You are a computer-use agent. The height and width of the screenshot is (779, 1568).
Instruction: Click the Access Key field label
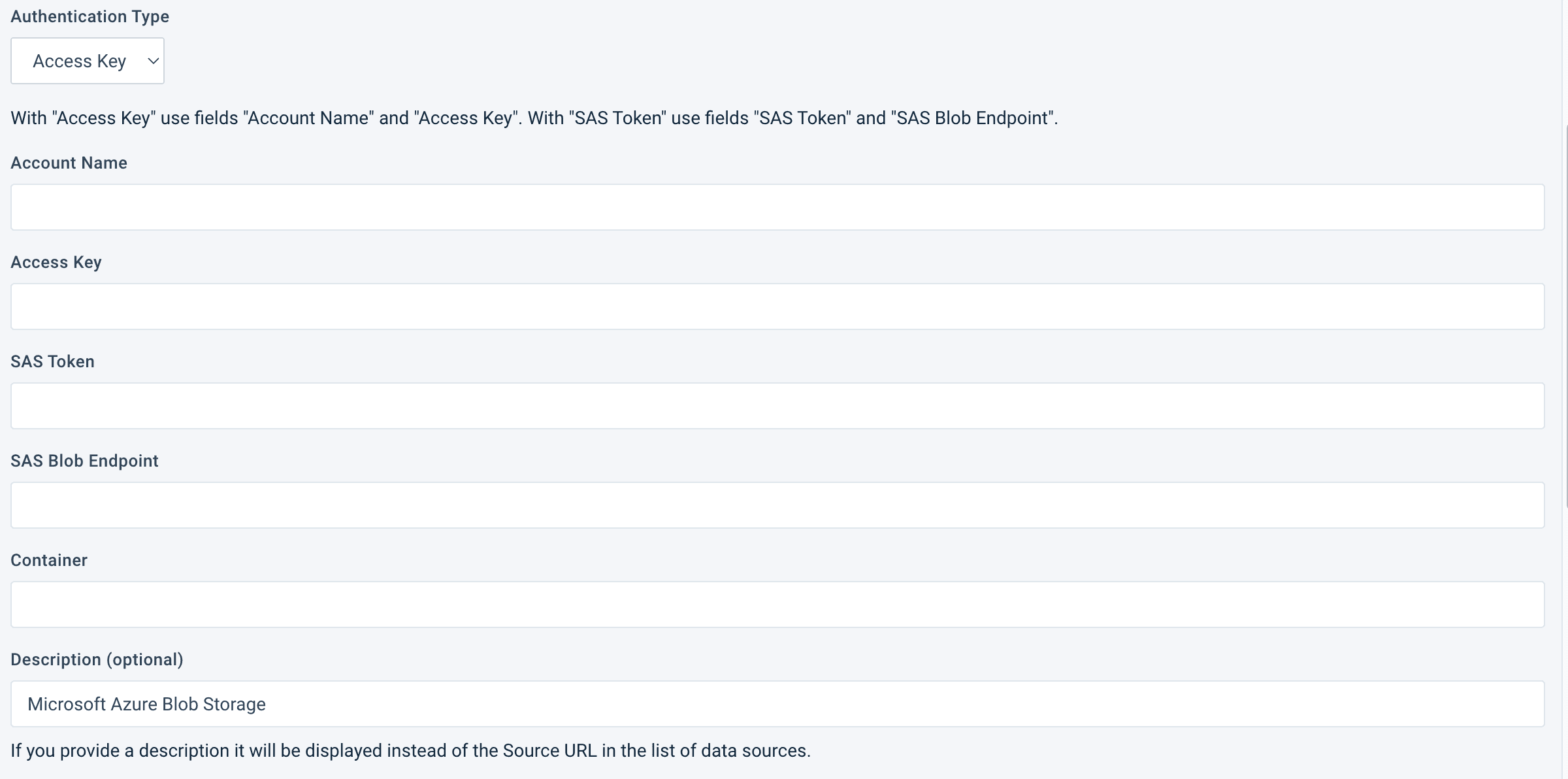pos(56,262)
